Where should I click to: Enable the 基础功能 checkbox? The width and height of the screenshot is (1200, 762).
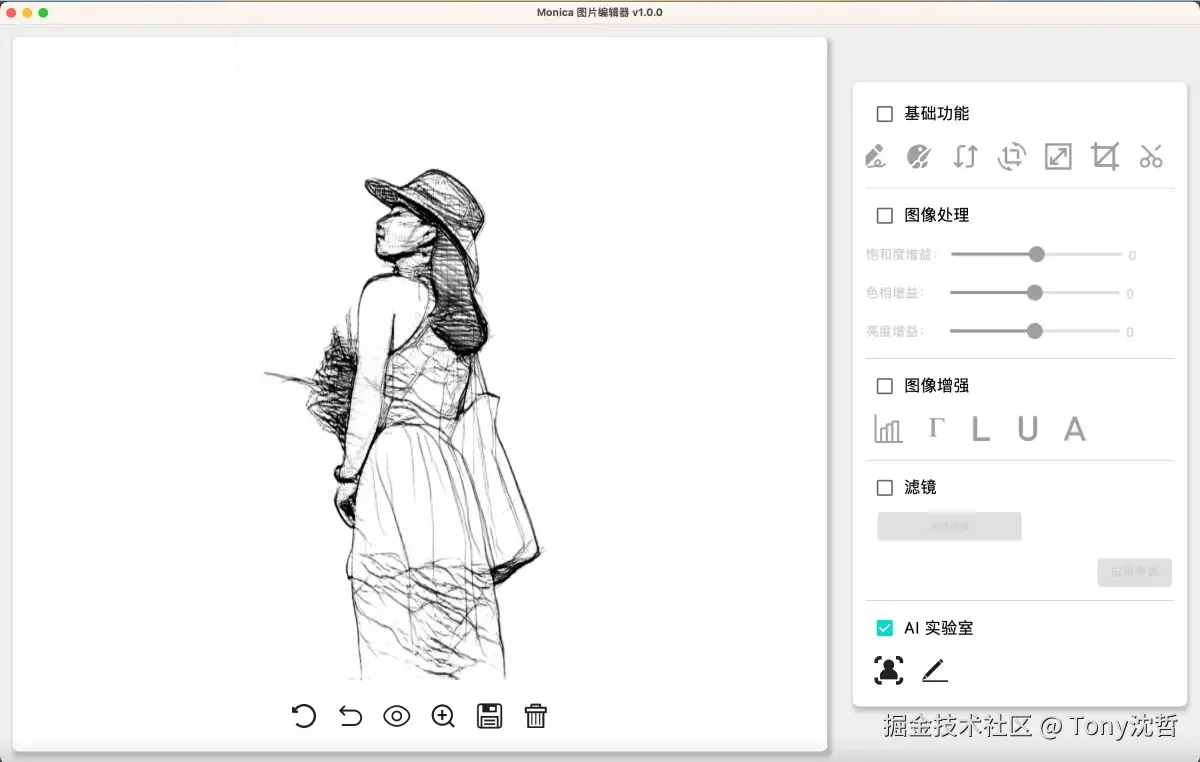coord(885,114)
